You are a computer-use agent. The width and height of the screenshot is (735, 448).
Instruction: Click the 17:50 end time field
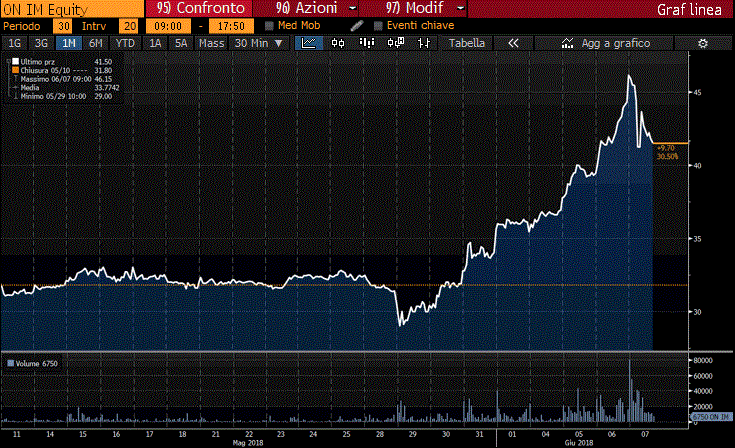coord(231,26)
